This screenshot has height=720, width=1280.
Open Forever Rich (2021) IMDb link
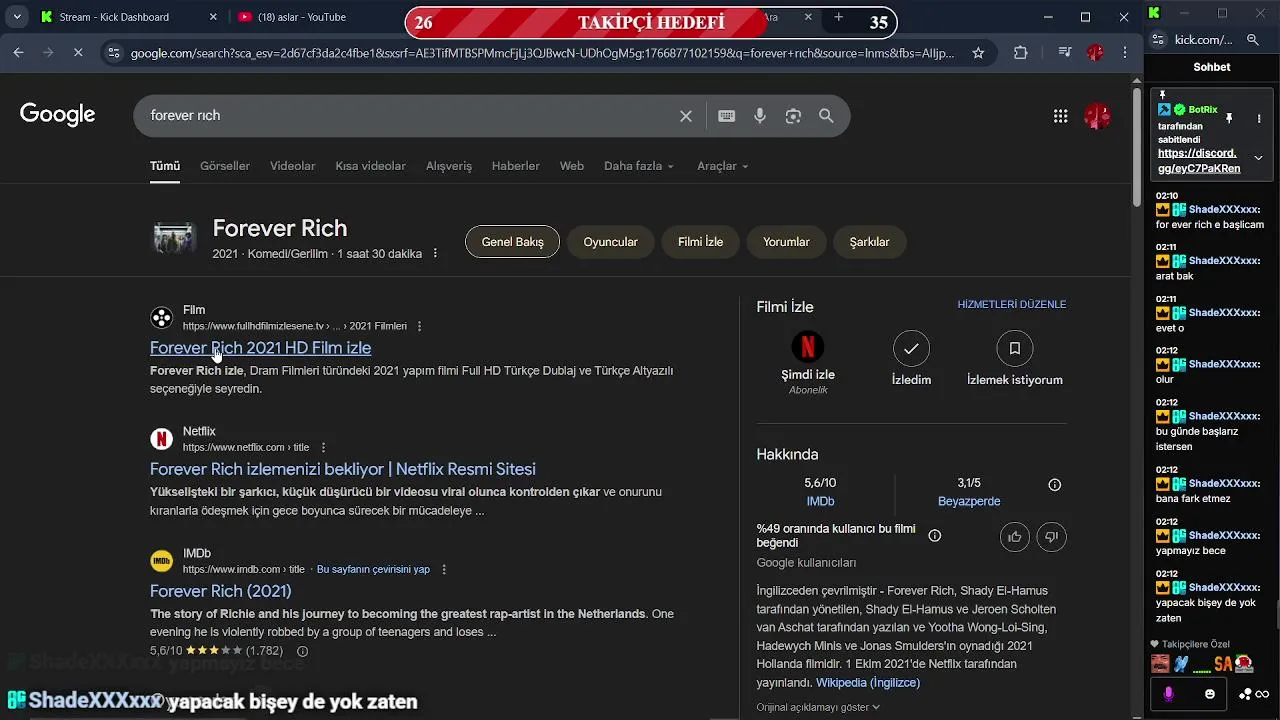[220, 591]
